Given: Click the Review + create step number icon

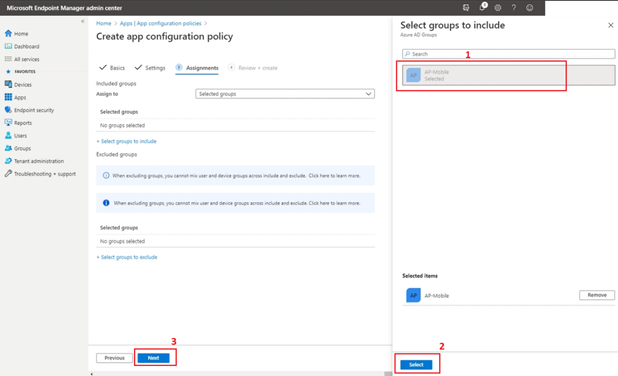Looking at the screenshot, I should pyautogui.click(x=231, y=67).
